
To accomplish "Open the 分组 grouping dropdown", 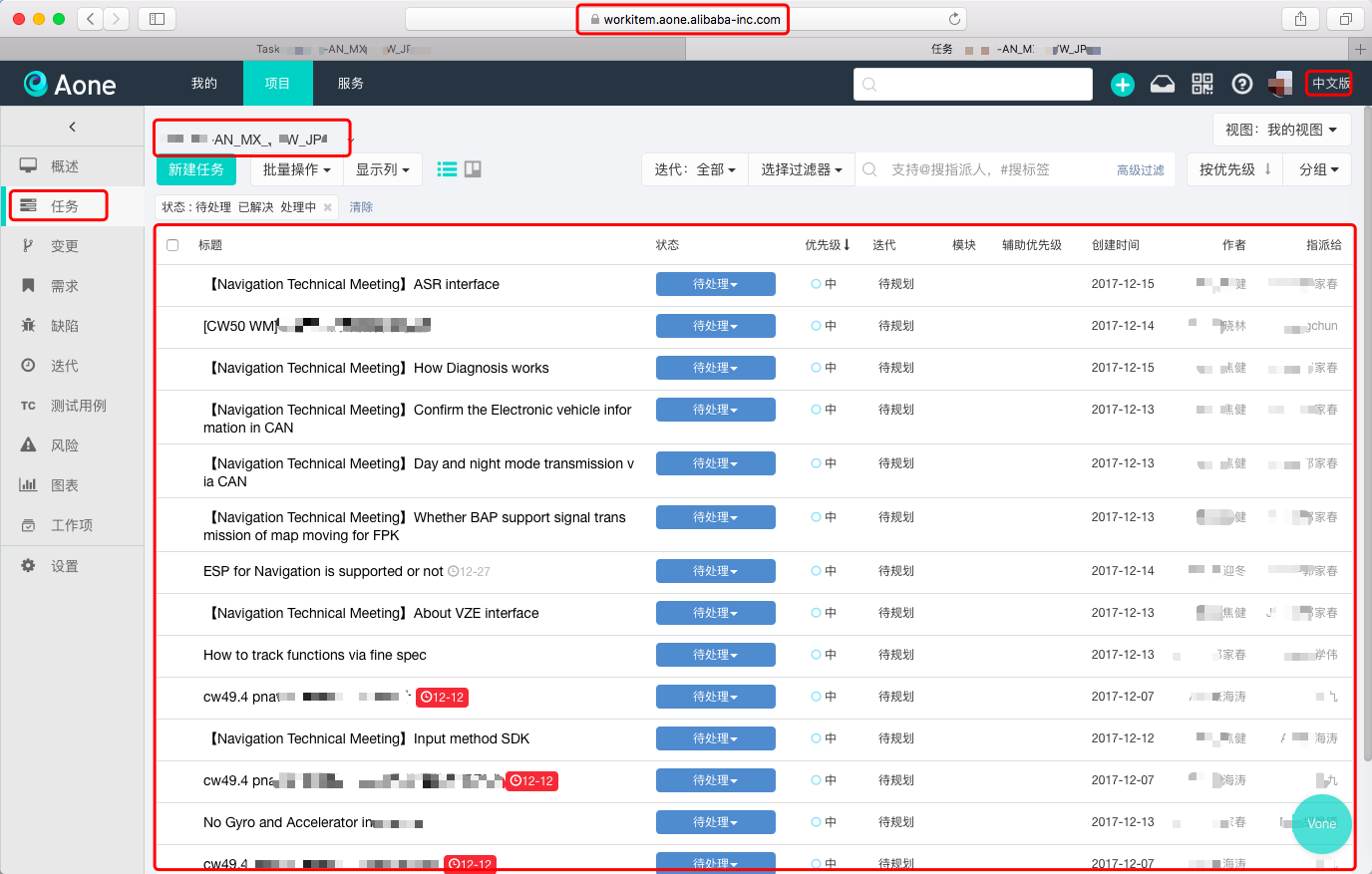I will [x=1319, y=169].
